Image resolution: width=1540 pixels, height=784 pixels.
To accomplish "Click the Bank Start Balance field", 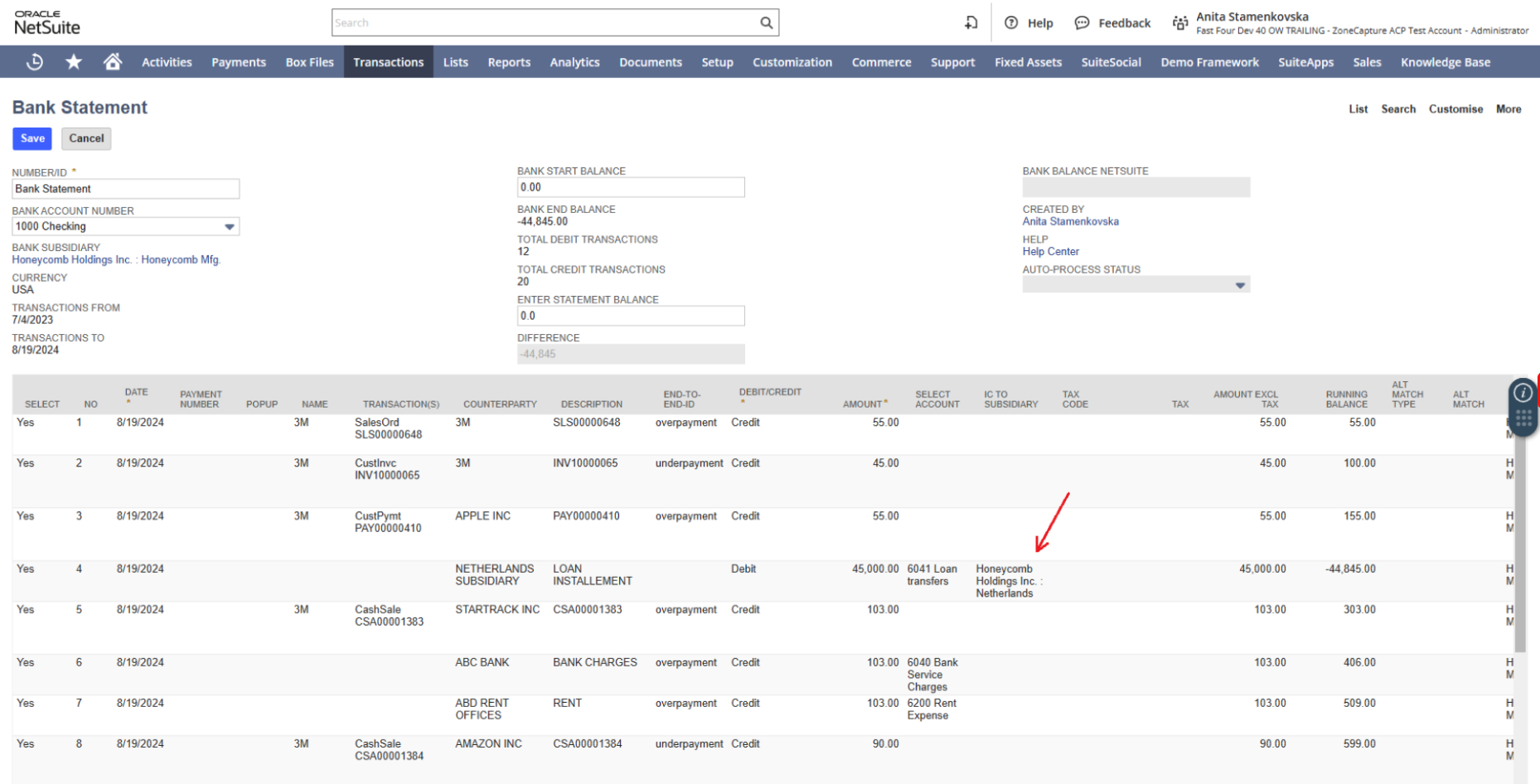I will click(631, 187).
